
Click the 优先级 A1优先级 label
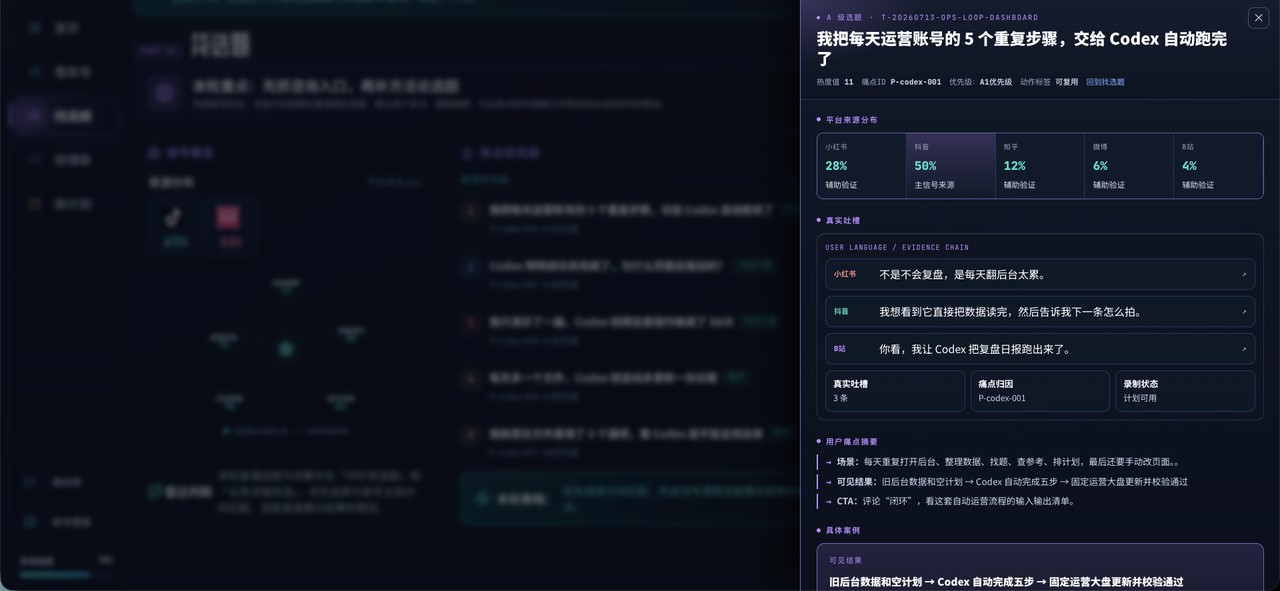point(980,82)
